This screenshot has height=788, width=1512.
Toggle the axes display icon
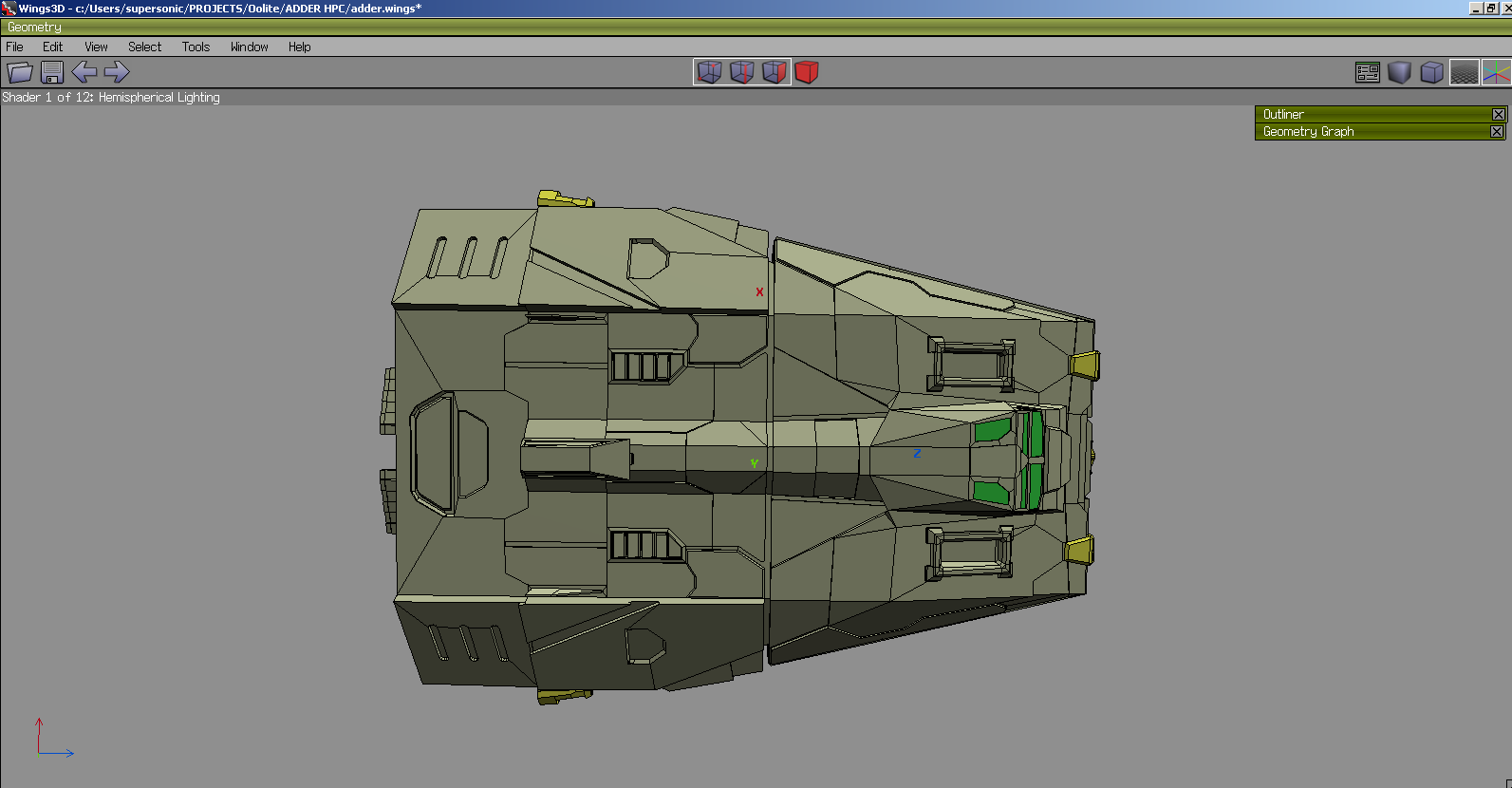click(x=1497, y=72)
